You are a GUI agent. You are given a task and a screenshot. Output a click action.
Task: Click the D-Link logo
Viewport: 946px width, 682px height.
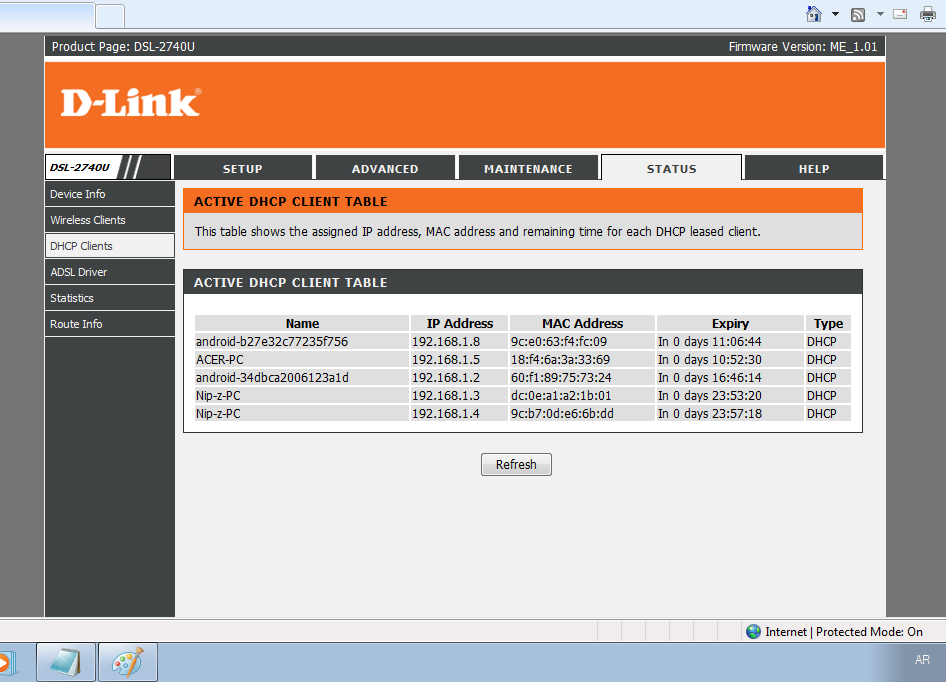(x=131, y=103)
